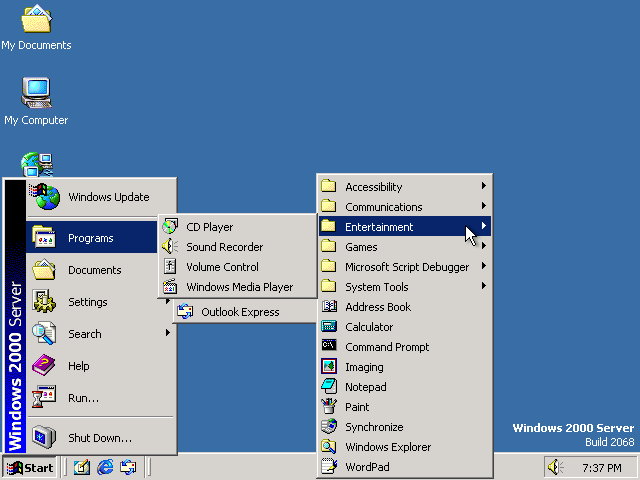640x480 pixels.
Task: Select the network places desktop icon
Action: (x=37, y=164)
